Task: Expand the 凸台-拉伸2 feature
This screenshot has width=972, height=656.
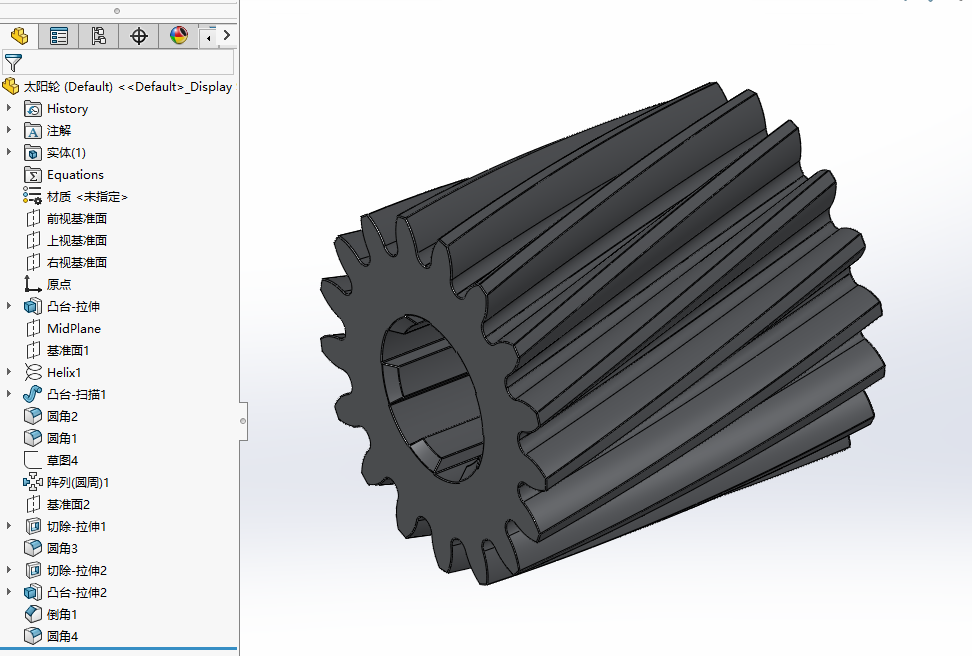Action: pyautogui.click(x=9, y=592)
